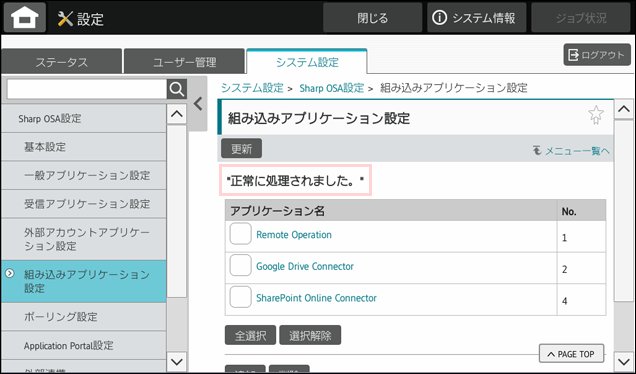Click main panel scroll up arrow

[624, 109]
